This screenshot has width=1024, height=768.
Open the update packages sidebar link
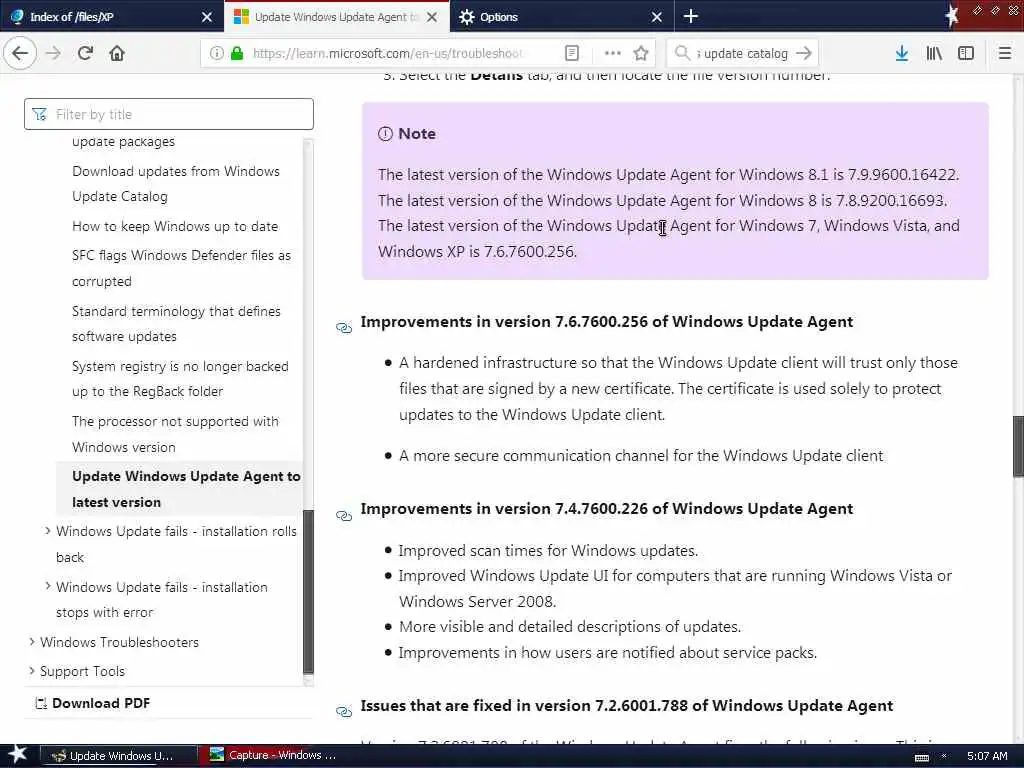[123, 141]
